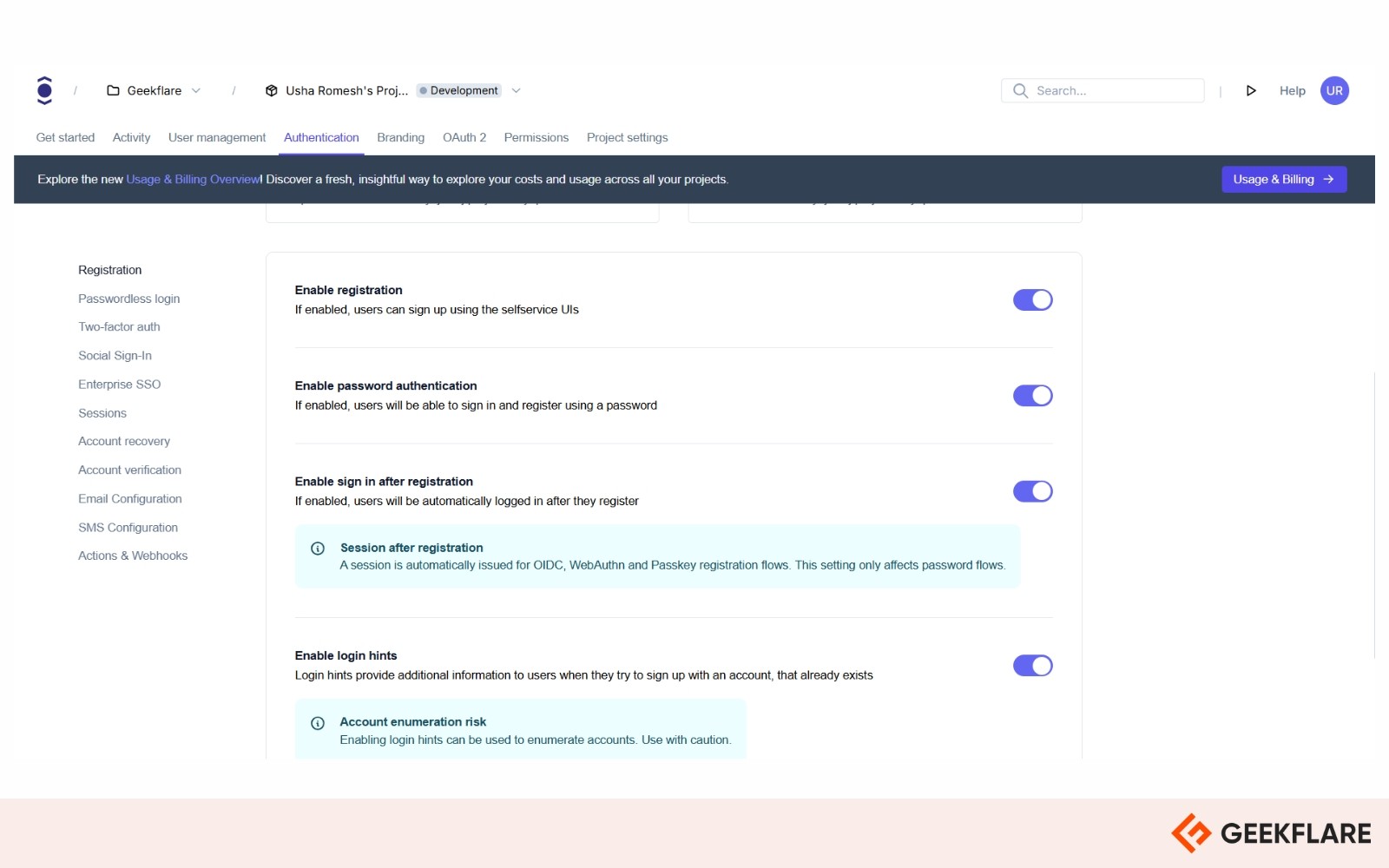
Task: Go to Actions & Webhooks section
Action: 133,556
